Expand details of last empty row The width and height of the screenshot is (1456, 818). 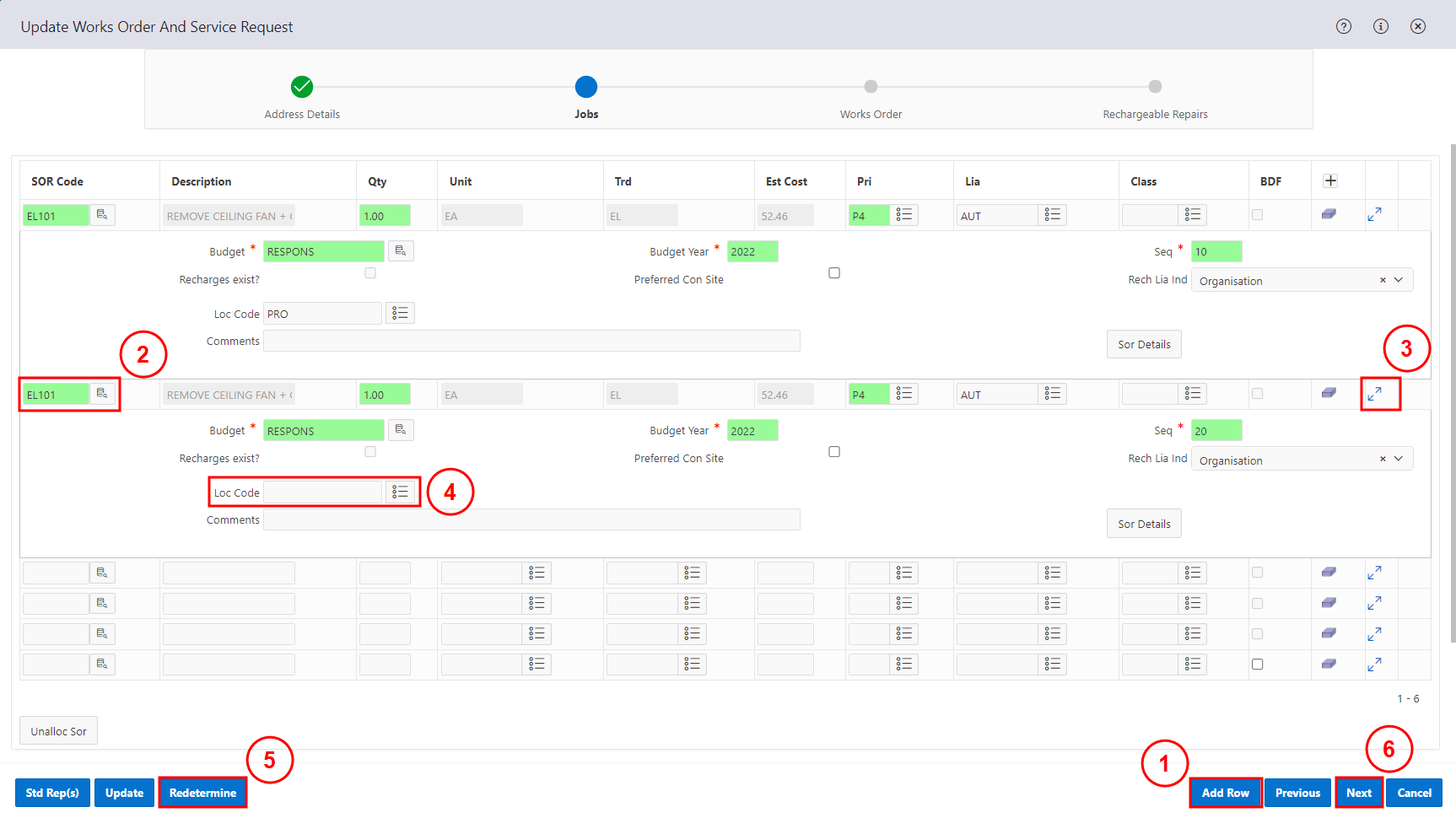coord(1374,665)
